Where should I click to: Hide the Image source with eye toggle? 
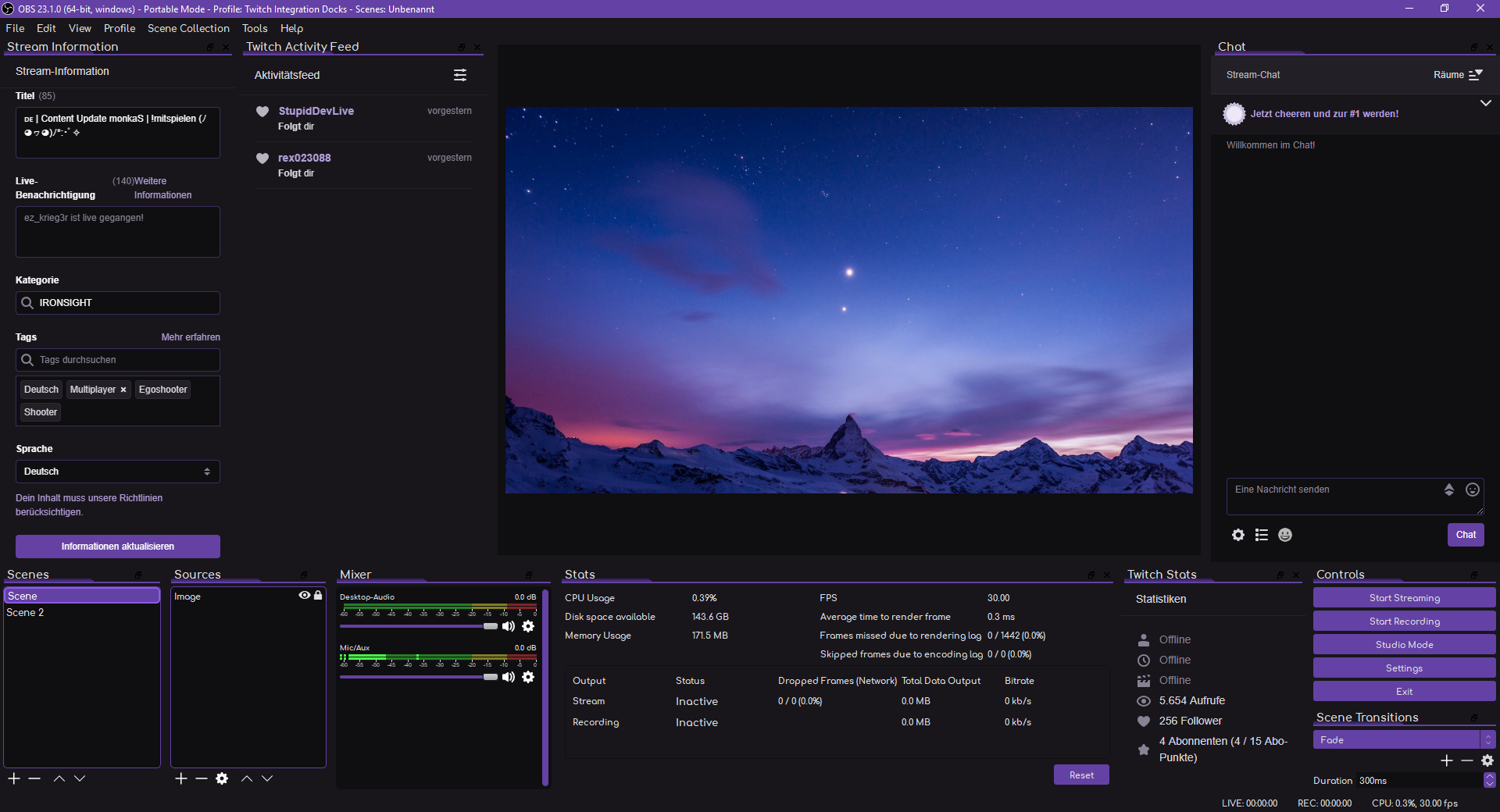[x=304, y=596]
